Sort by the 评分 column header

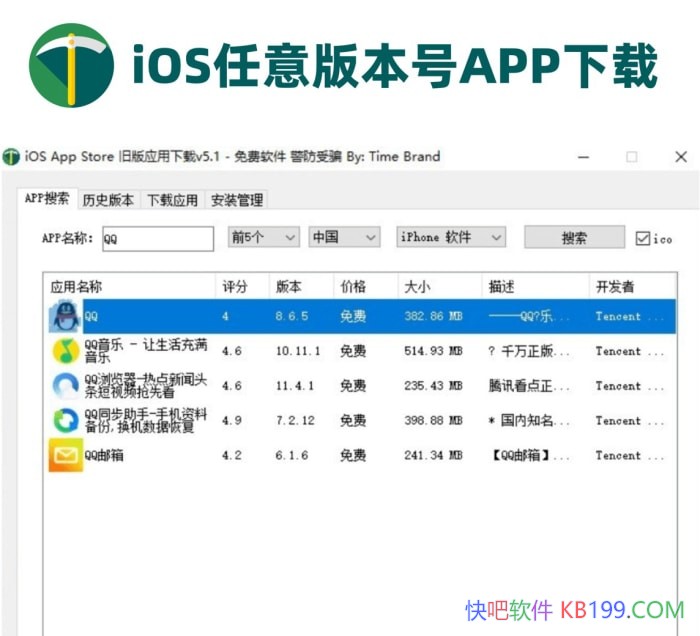235,287
